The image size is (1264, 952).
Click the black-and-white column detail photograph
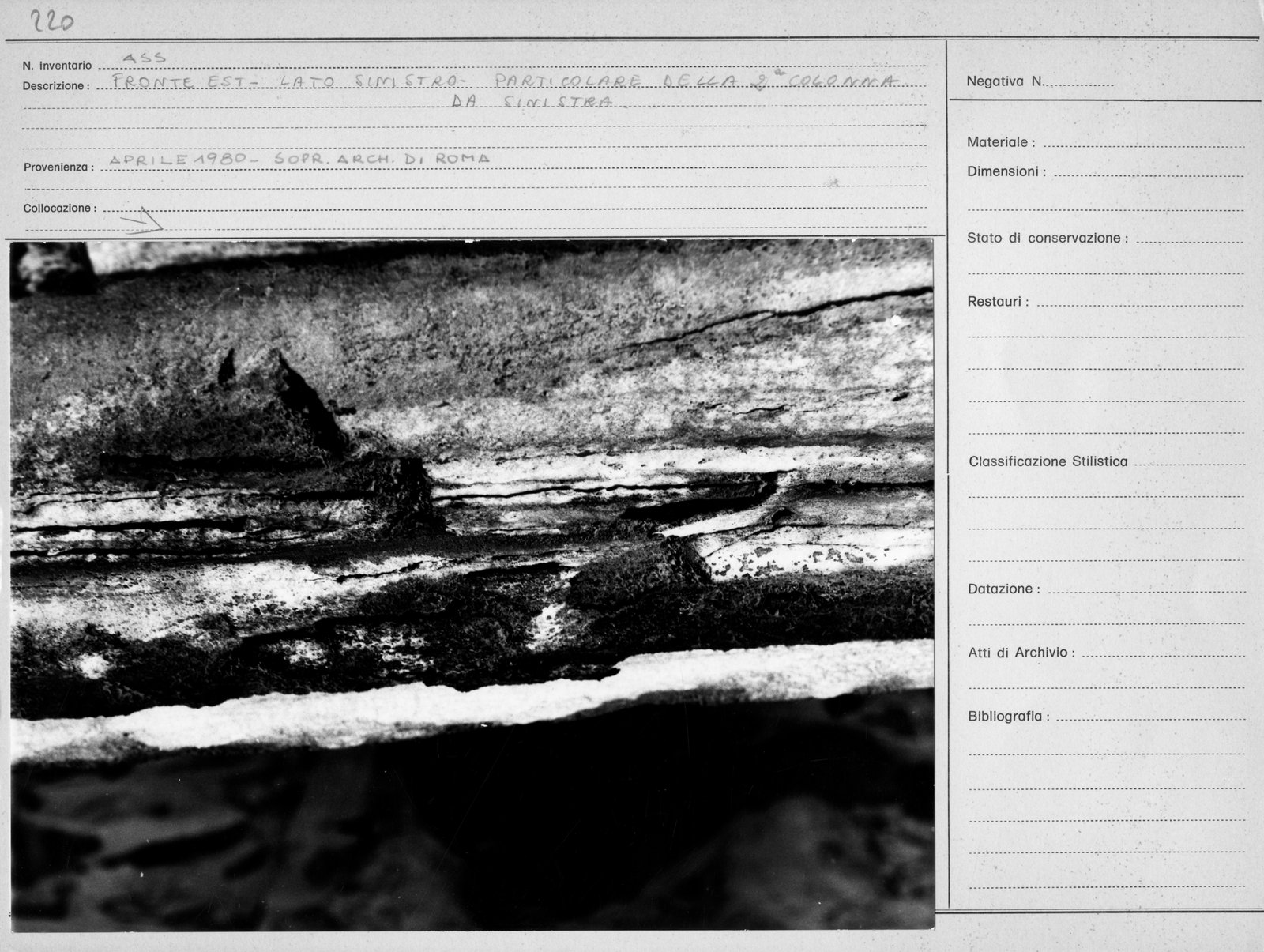pyautogui.click(x=472, y=585)
